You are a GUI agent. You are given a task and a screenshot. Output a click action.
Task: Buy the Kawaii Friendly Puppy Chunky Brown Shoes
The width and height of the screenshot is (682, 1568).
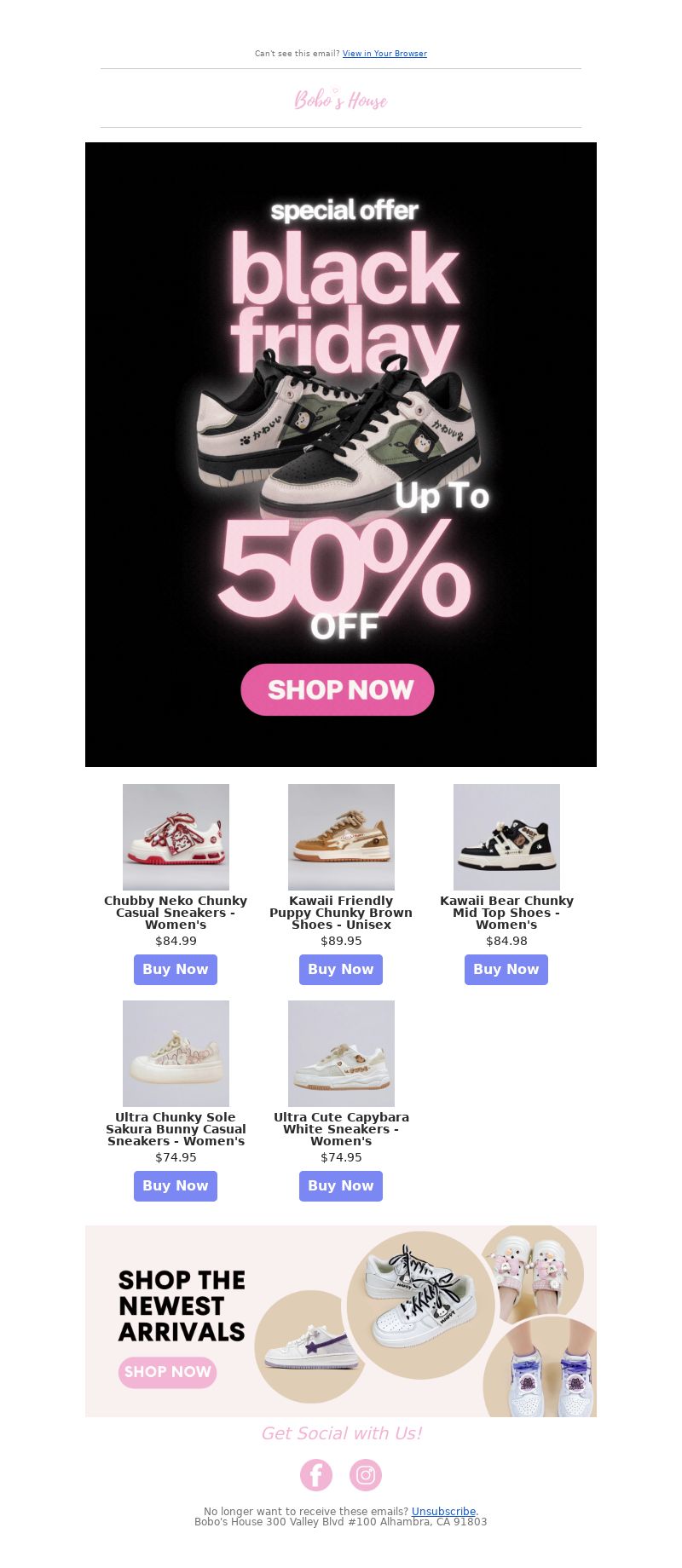[x=341, y=970]
